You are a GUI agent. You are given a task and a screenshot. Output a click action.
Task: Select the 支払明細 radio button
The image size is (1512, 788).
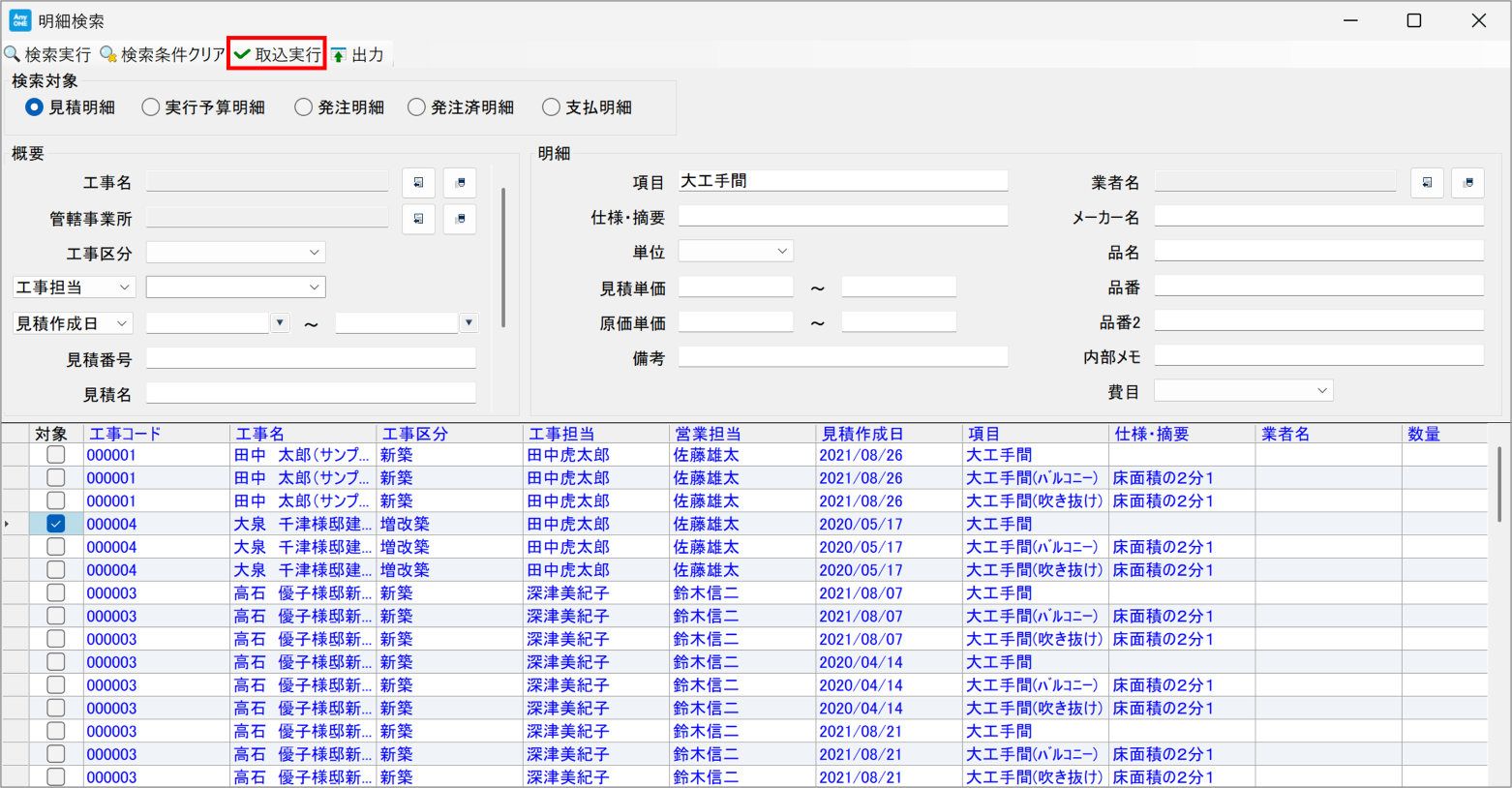tap(552, 107)
